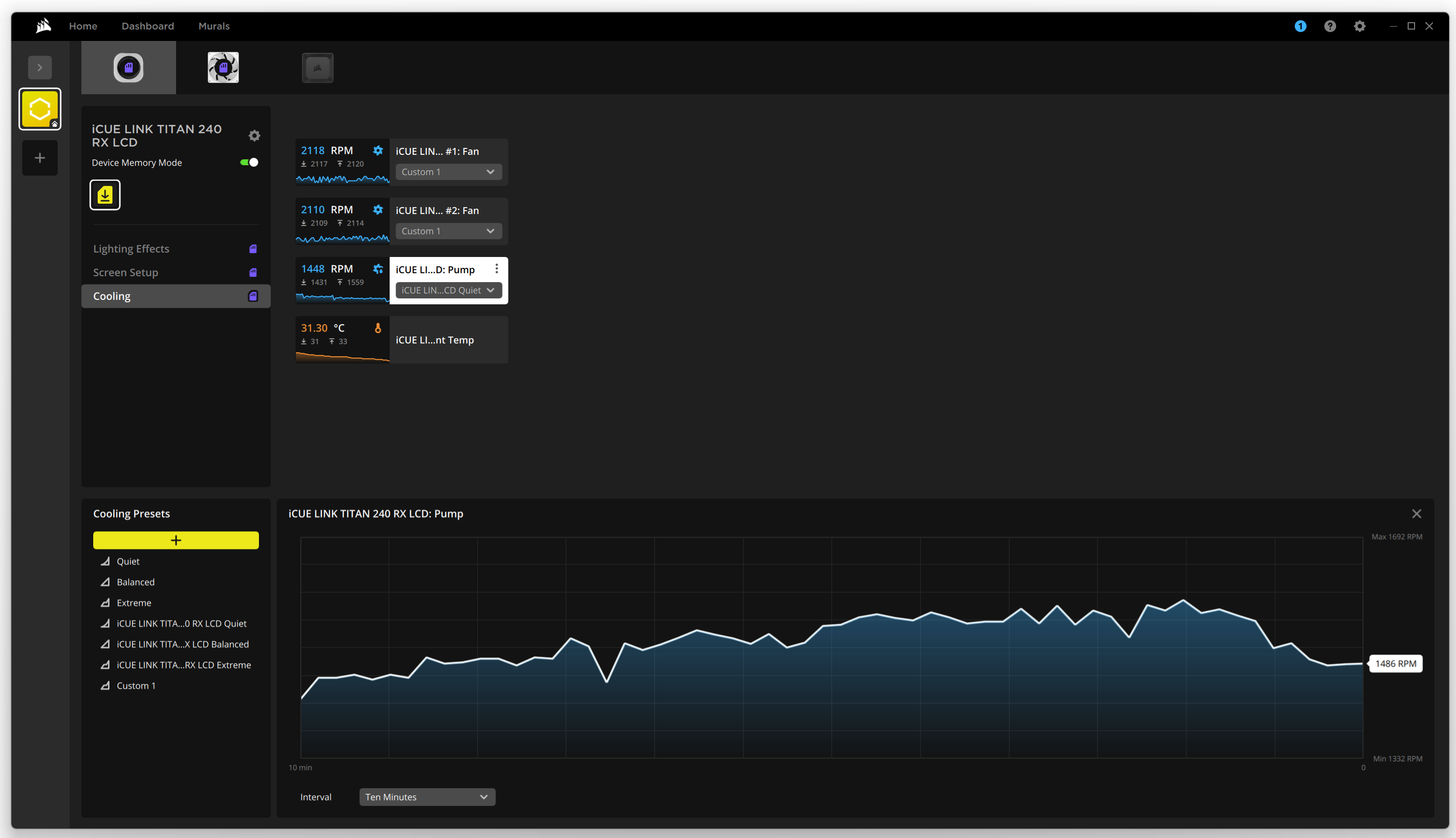Open Fan #1 preset dropdown set to Custom 1
Screen dimensions: 1456x838
coord(448,172)
